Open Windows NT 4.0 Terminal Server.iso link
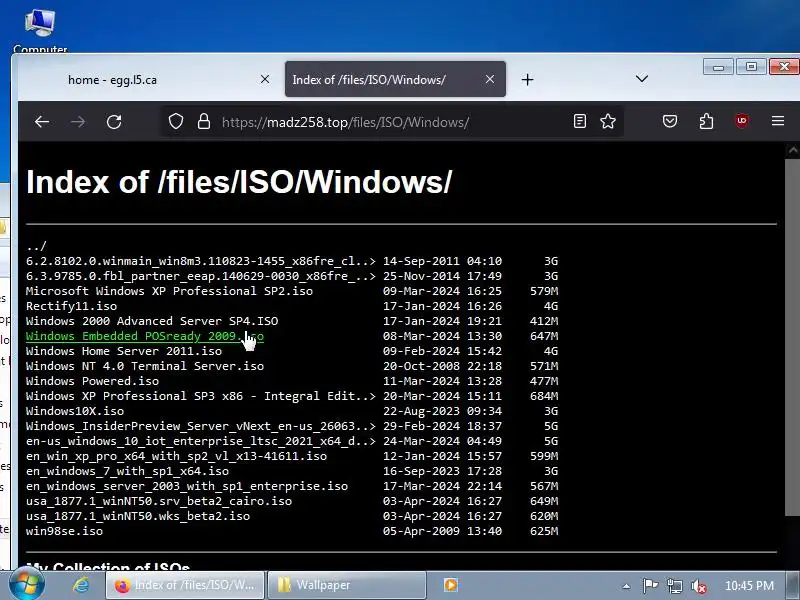This screenshot has width=800, height=600. [145, 366]
